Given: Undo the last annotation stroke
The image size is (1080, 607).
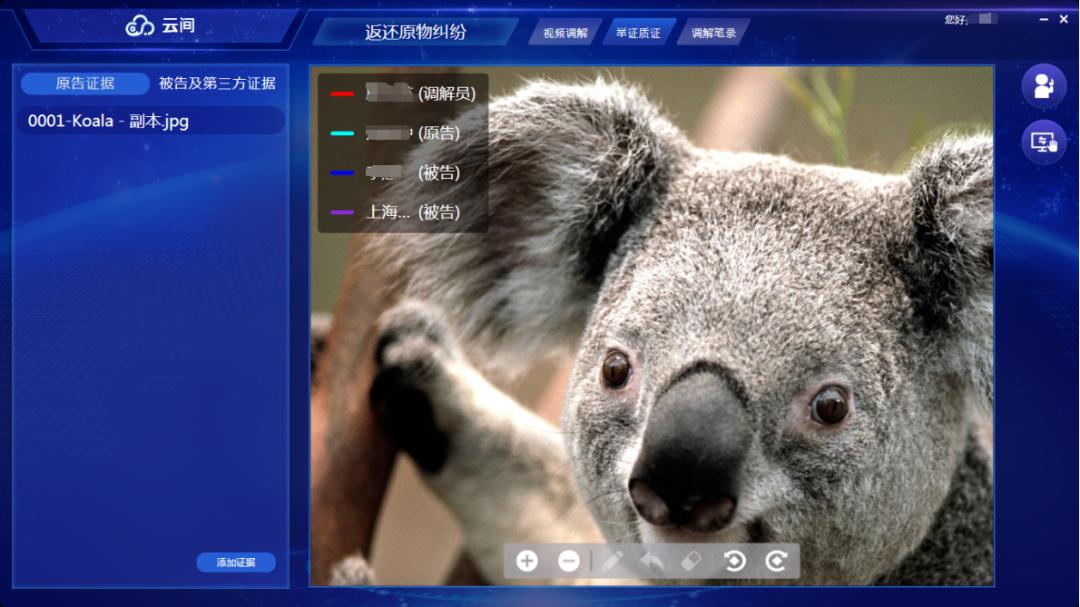Looking at the screenshot, I should [652, 561].
